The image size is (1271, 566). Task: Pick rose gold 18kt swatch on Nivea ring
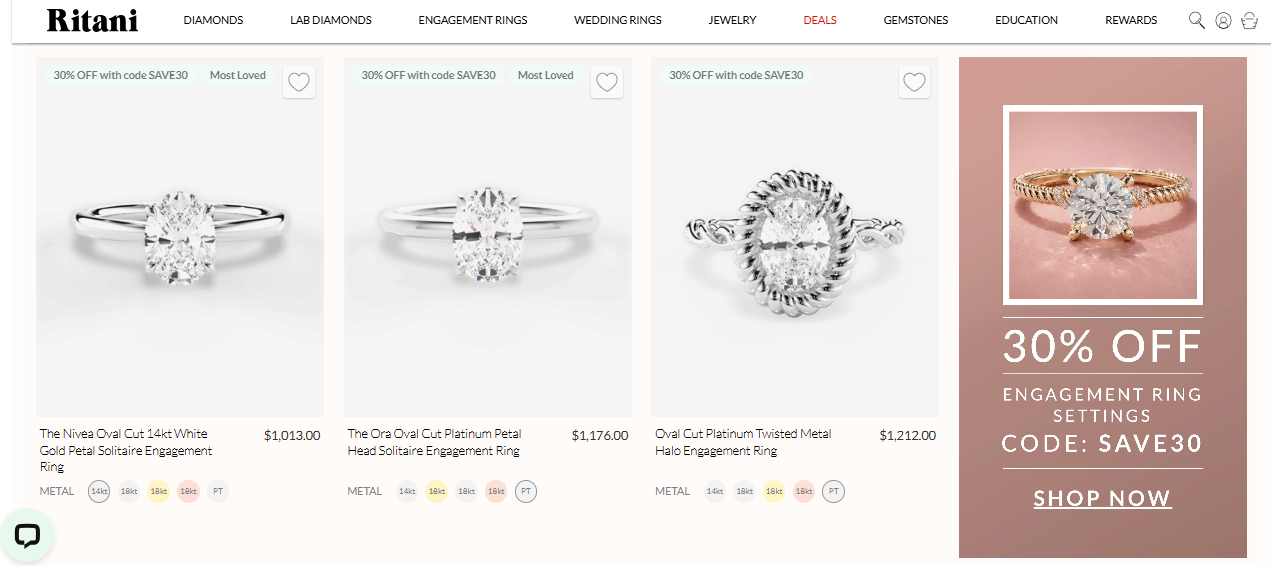tap(188, 492)
